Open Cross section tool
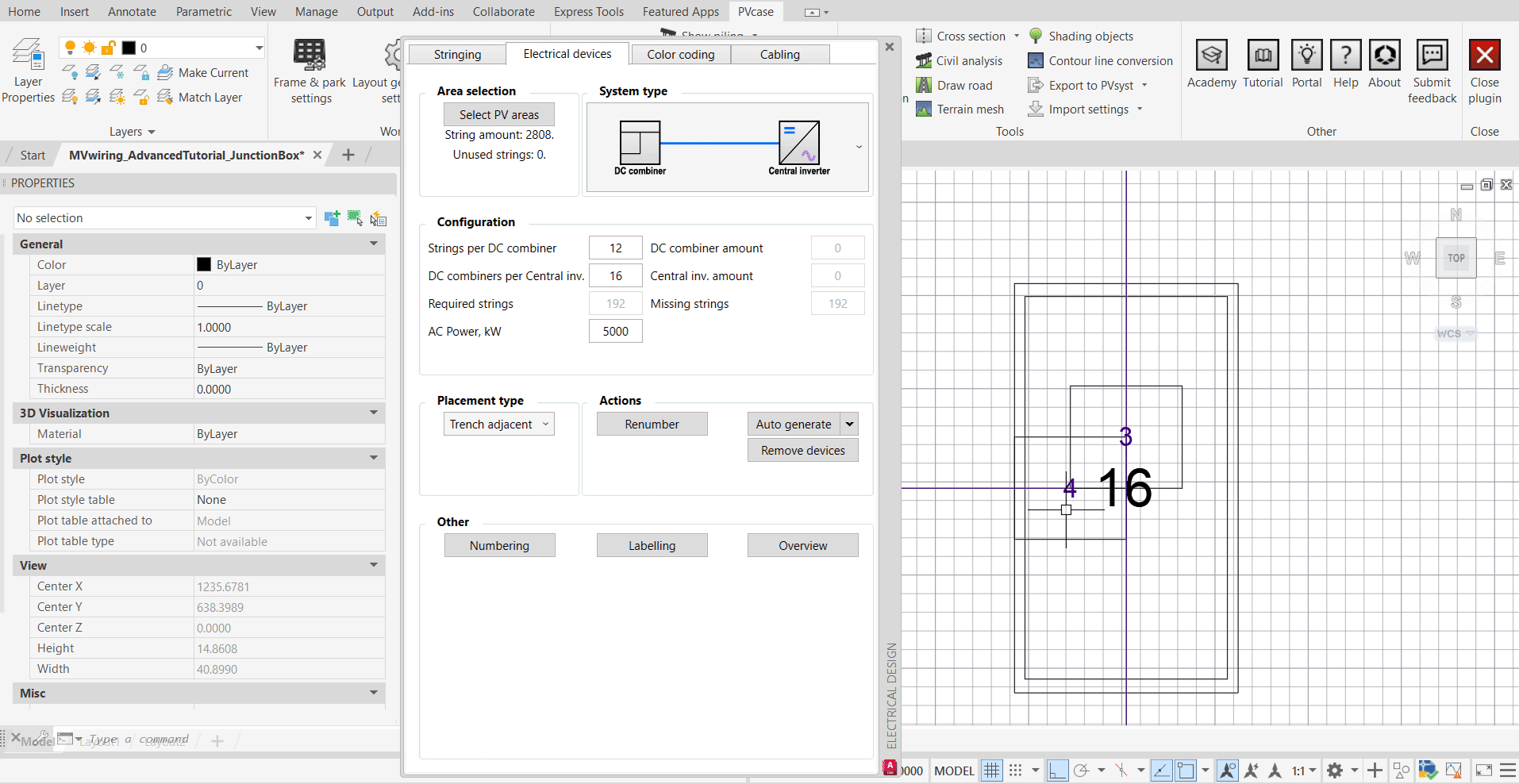The width and height of the screenshot is (1519, 784). (961, 37)
